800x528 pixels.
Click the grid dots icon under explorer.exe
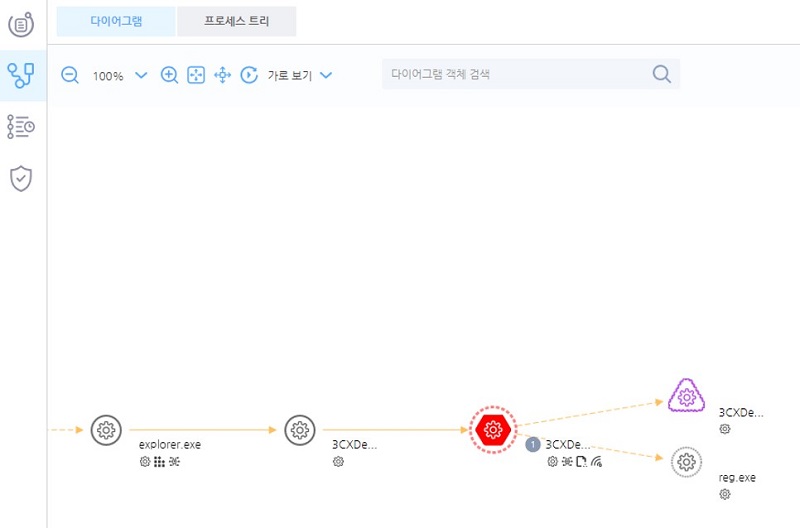click(x=159, y=462)
